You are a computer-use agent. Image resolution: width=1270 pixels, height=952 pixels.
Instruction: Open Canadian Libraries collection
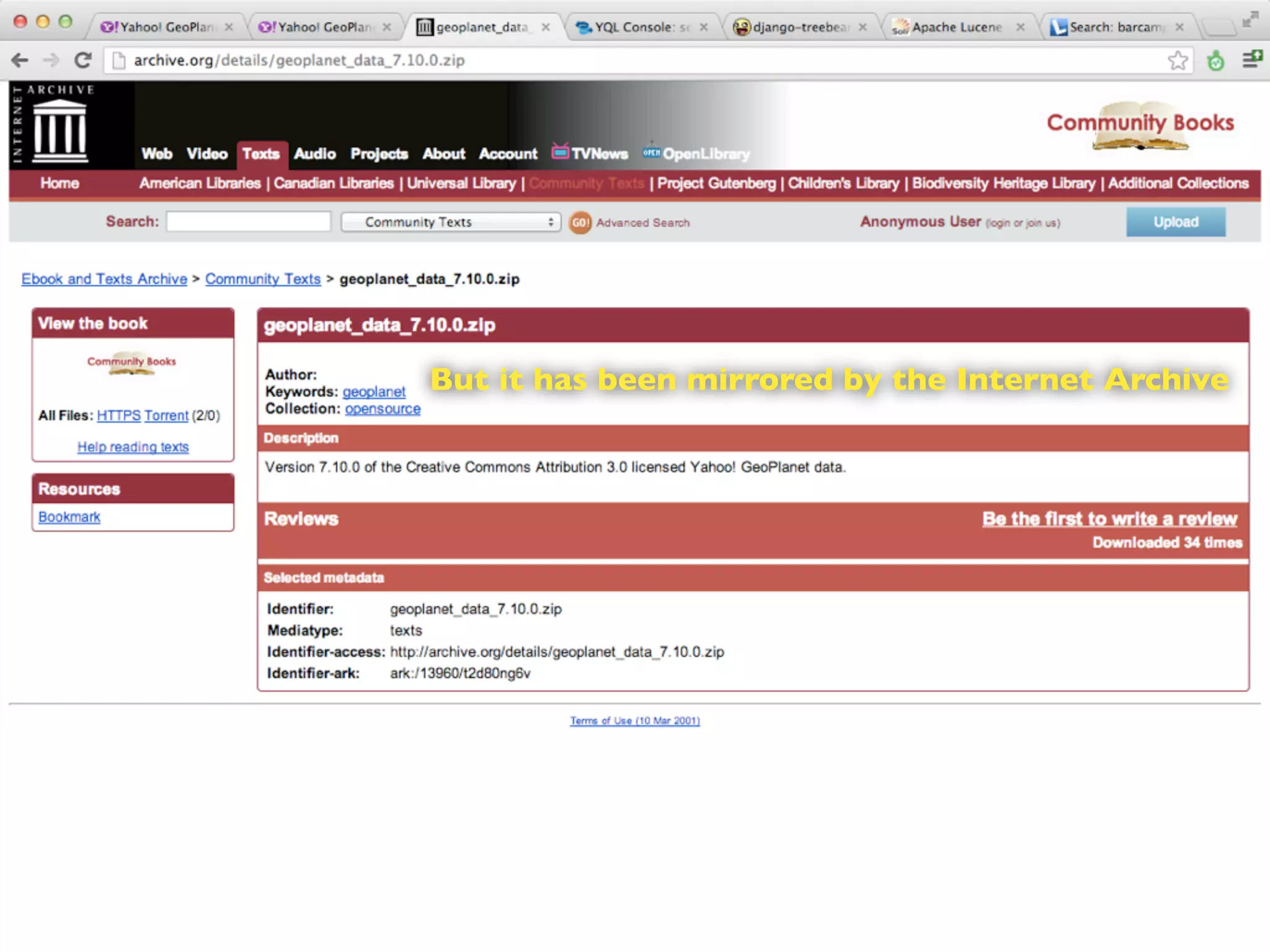(334, 183)
